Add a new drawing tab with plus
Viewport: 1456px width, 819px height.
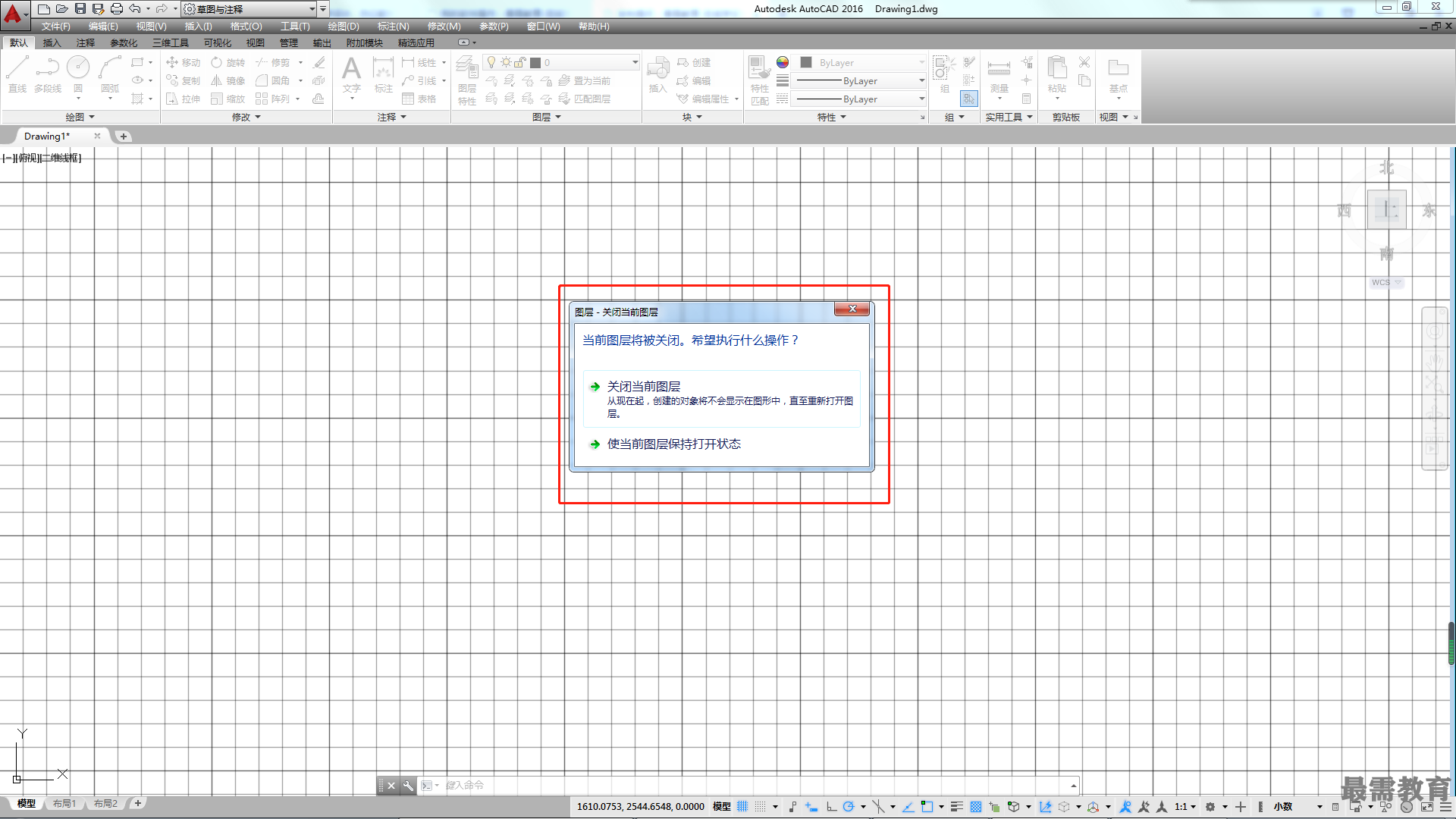123,136
